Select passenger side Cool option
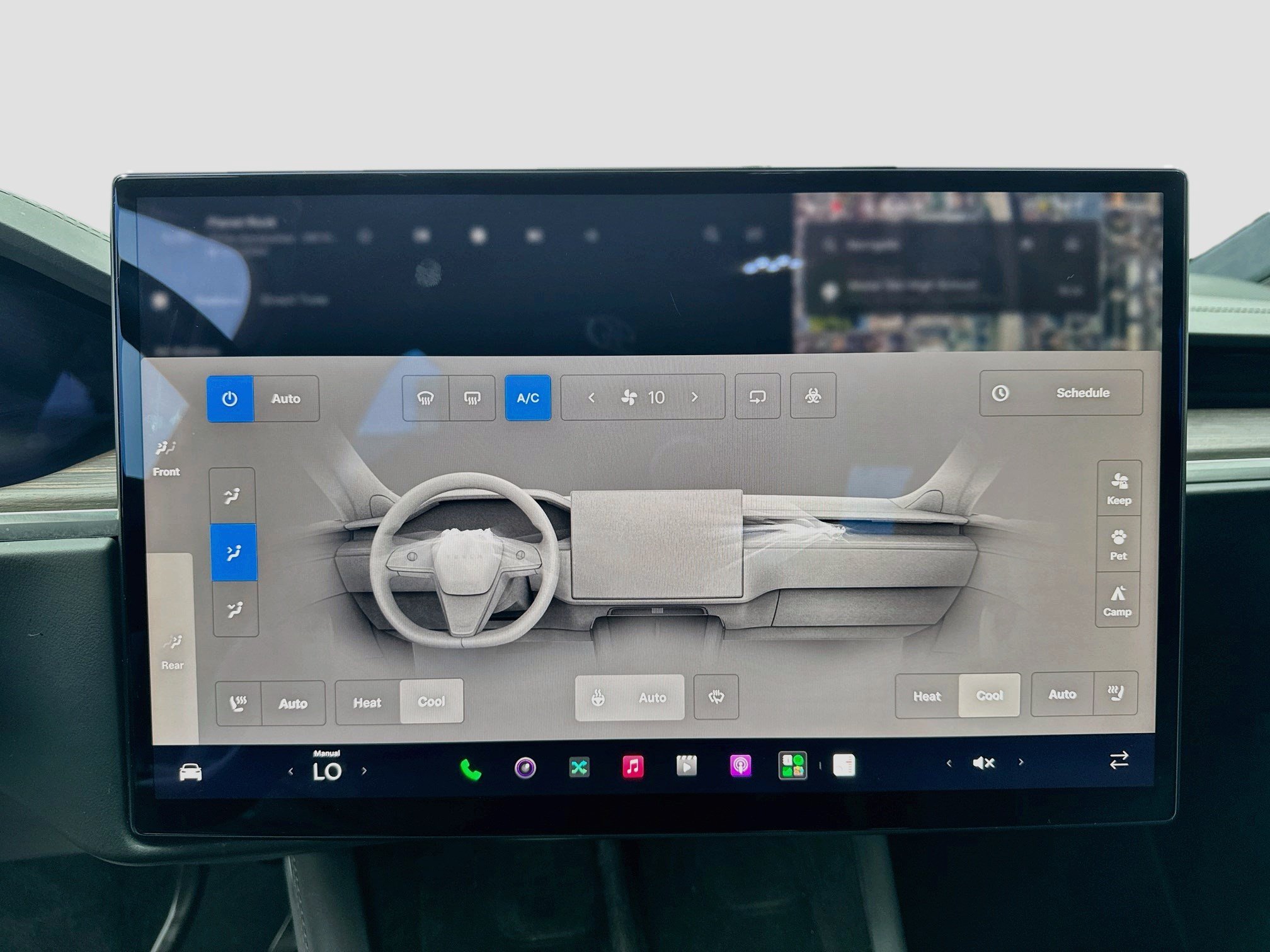 [x=989, y=695]
